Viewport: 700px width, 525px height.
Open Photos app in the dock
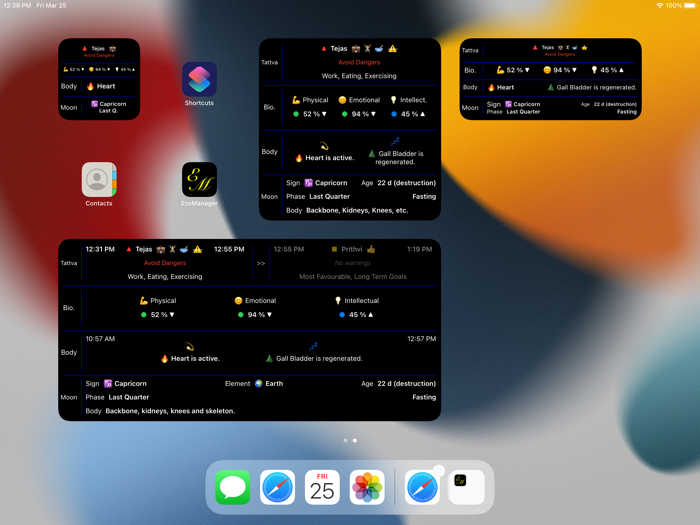pyautogui.click(x=367, y=487)
